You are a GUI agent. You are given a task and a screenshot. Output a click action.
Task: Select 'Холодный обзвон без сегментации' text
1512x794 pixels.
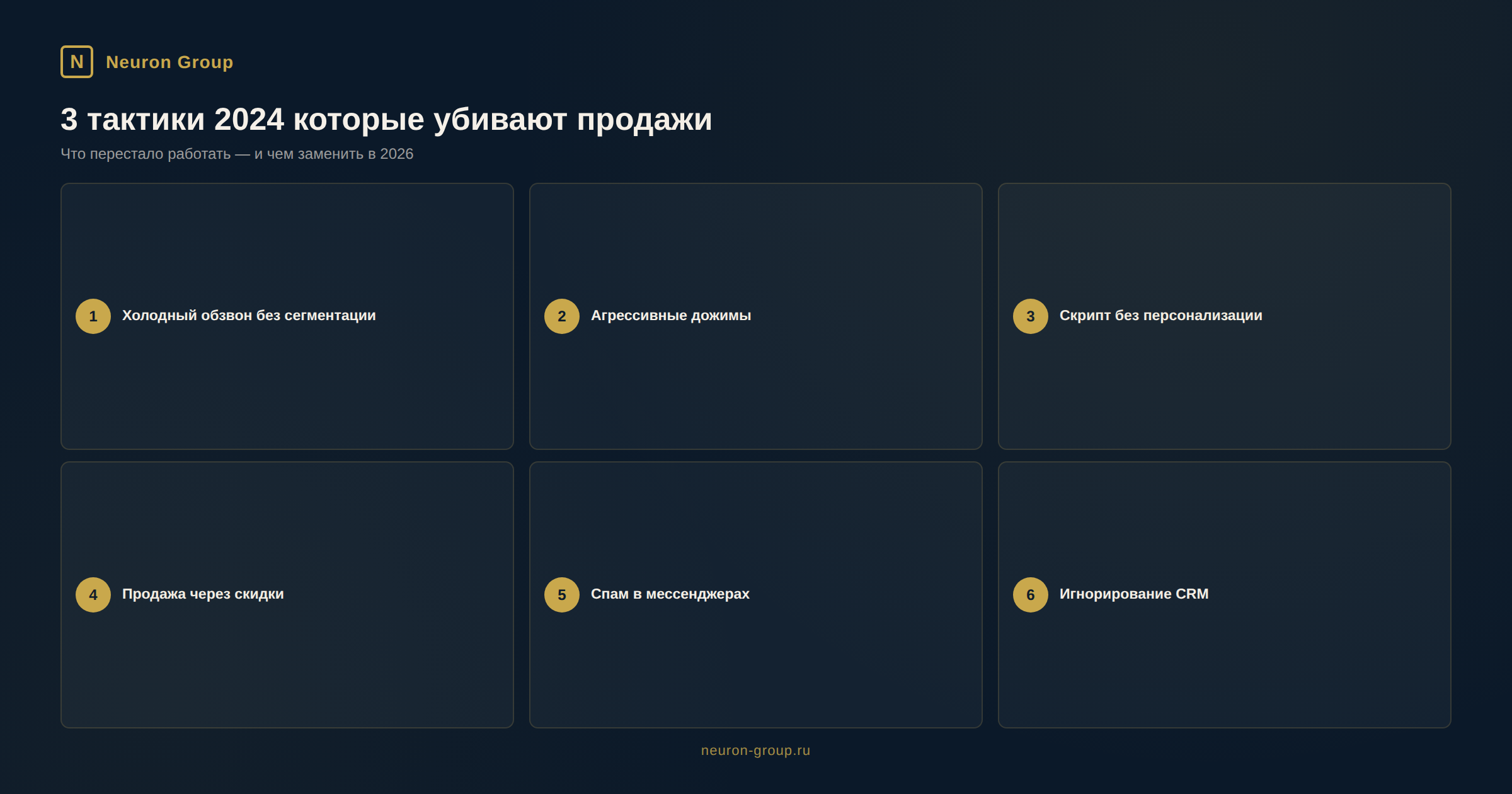(x=249, y=316)
